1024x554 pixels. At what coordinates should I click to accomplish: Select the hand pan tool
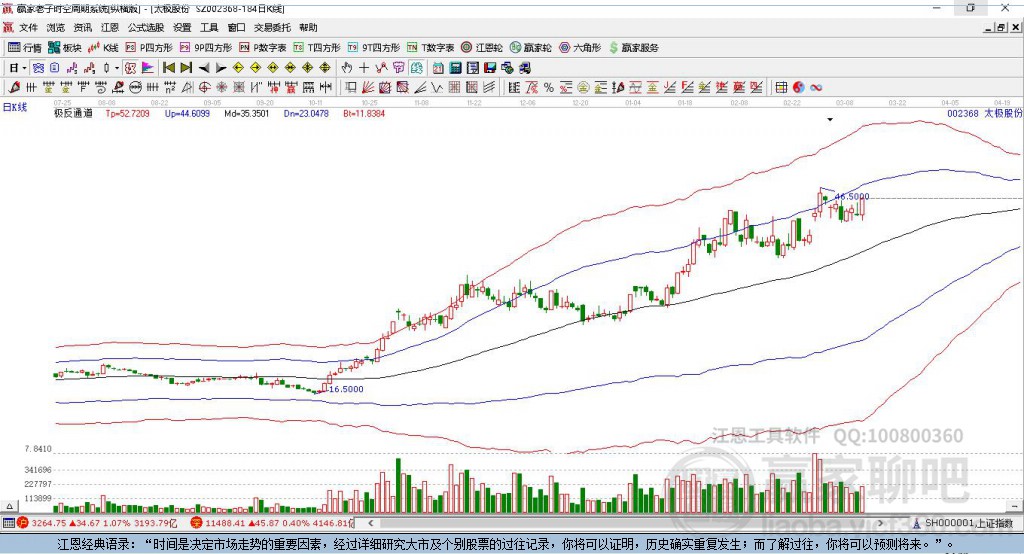[x=347, y=67]
